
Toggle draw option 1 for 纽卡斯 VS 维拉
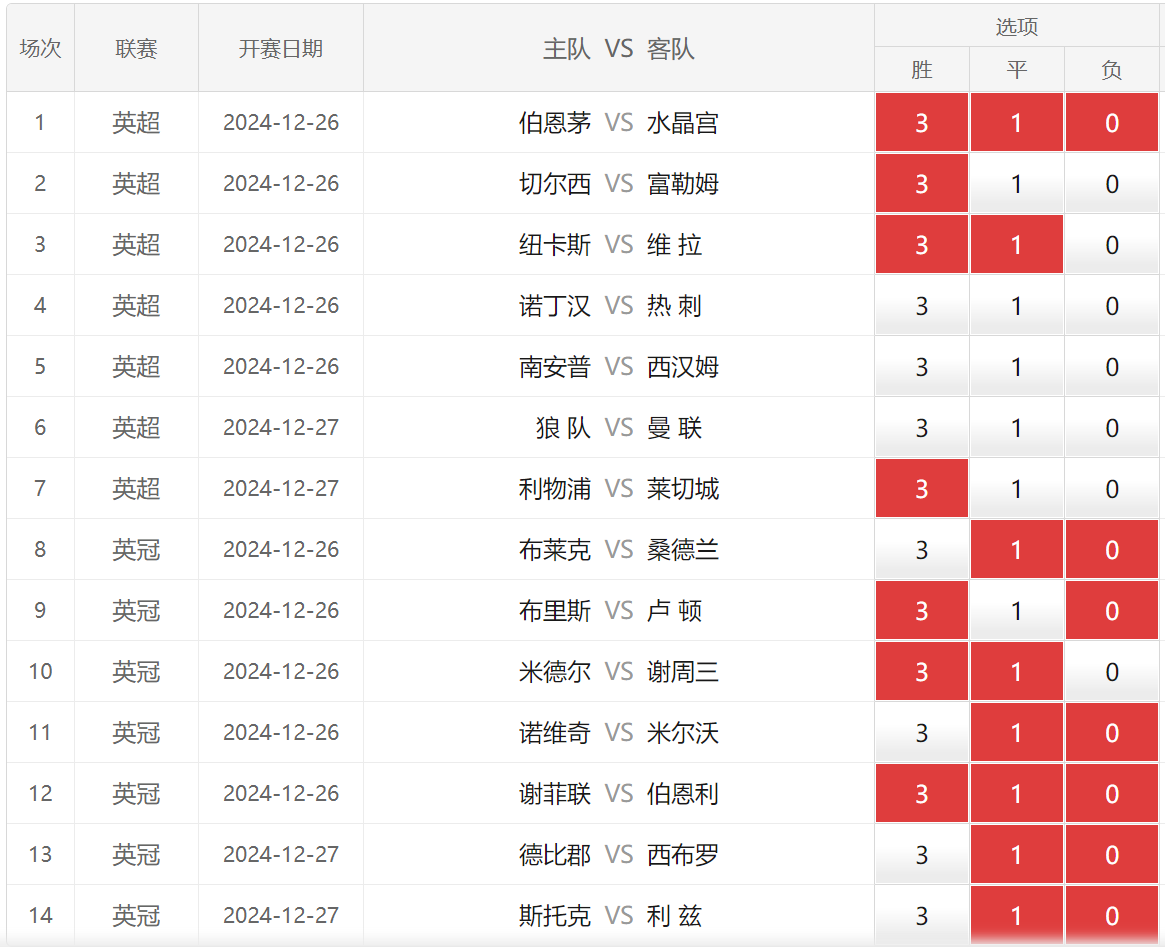(1016, 244)
